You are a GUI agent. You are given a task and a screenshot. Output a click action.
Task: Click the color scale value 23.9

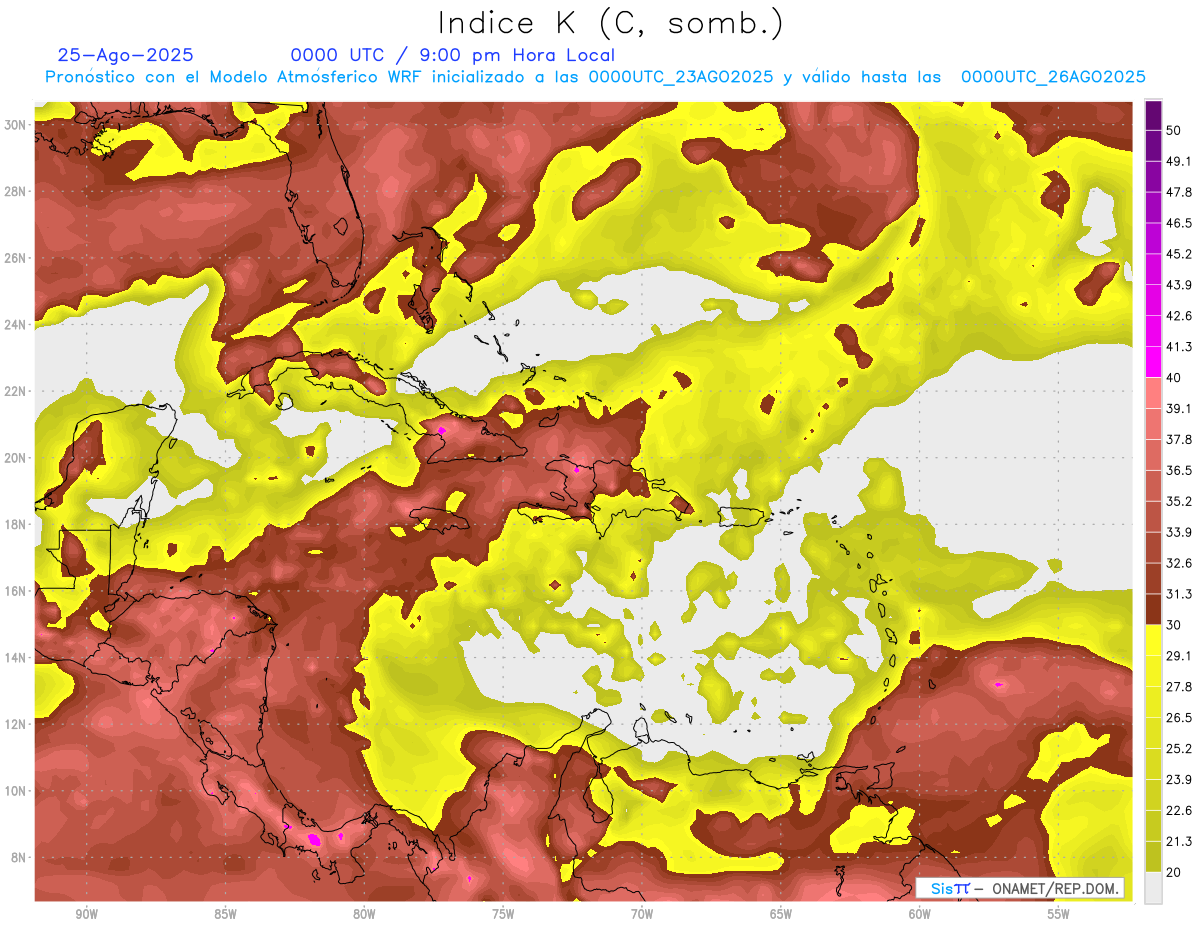(1179, 779)
